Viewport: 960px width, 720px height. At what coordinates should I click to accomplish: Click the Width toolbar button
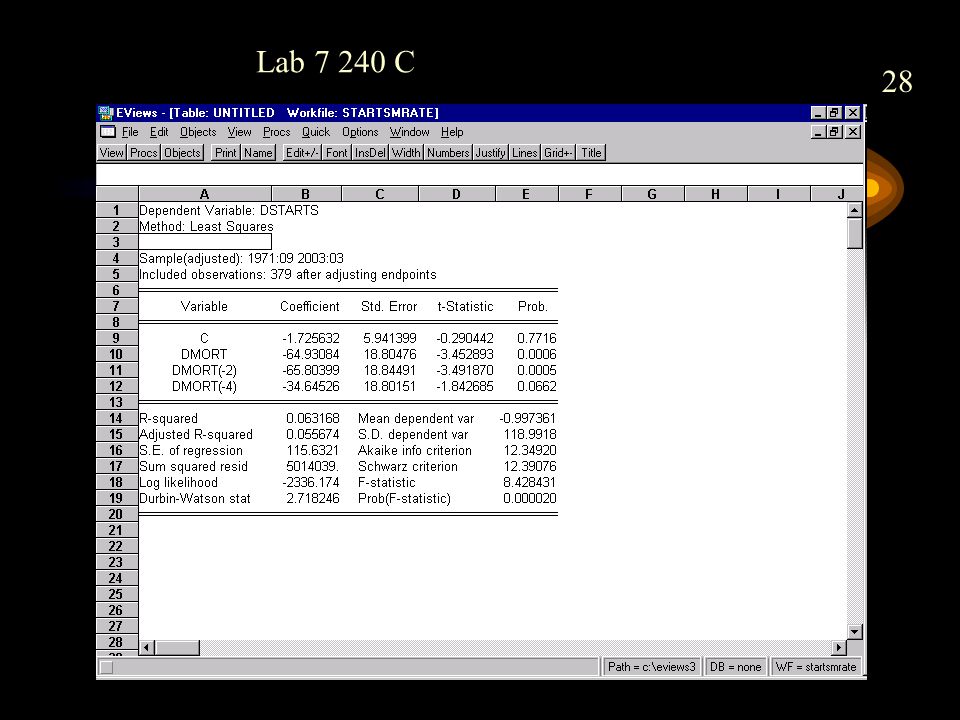406,152
